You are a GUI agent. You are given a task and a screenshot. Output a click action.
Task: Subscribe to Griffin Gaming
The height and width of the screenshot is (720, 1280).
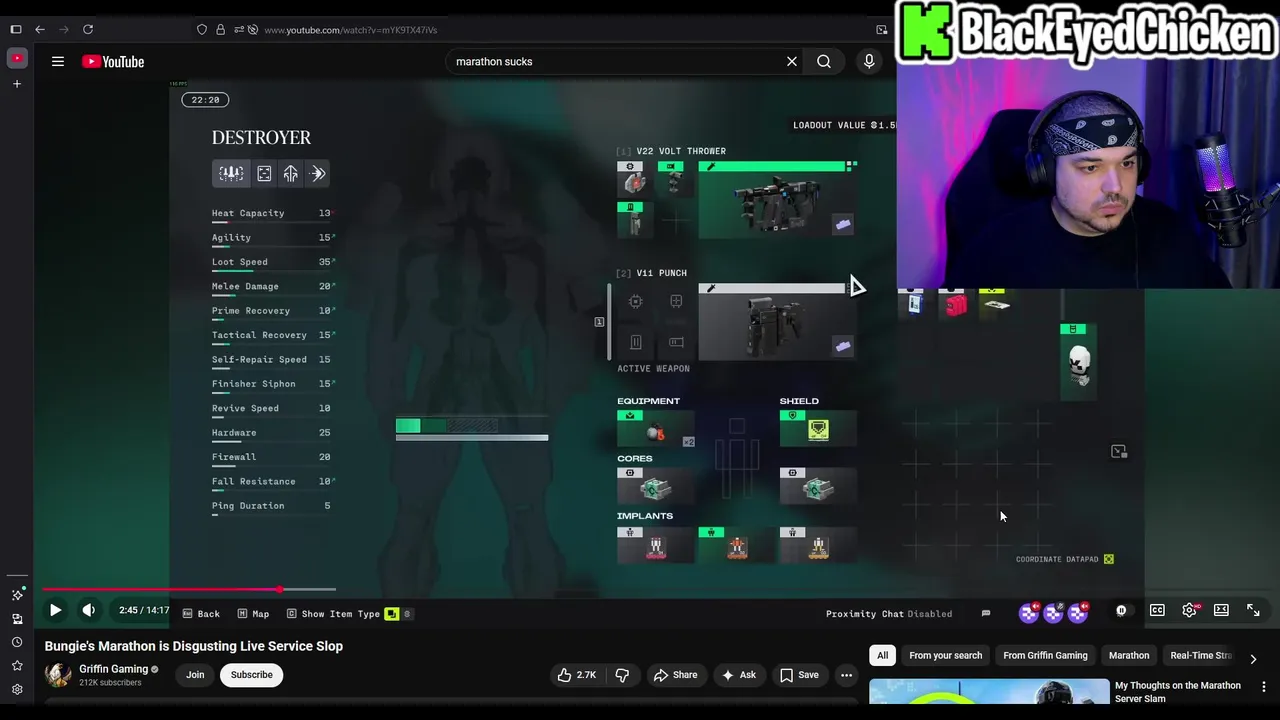click(252, 675)
